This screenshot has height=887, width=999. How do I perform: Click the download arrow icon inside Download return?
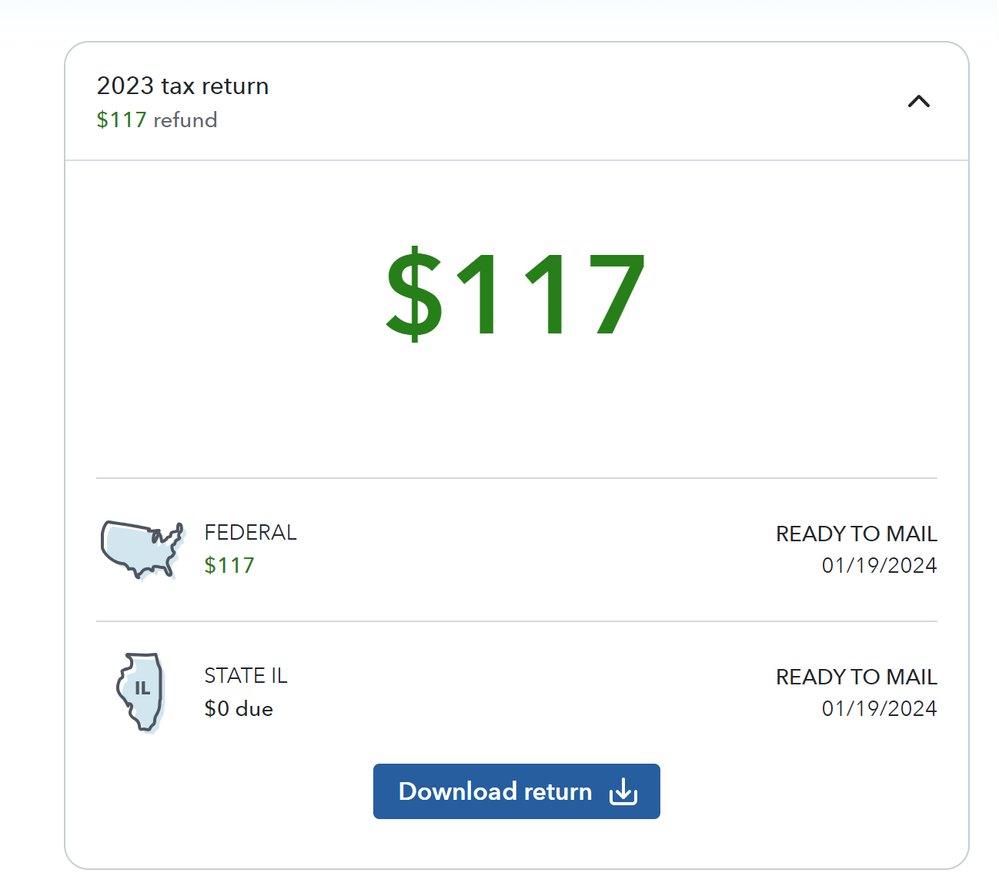pyautogui.click(x=623, y=791)
